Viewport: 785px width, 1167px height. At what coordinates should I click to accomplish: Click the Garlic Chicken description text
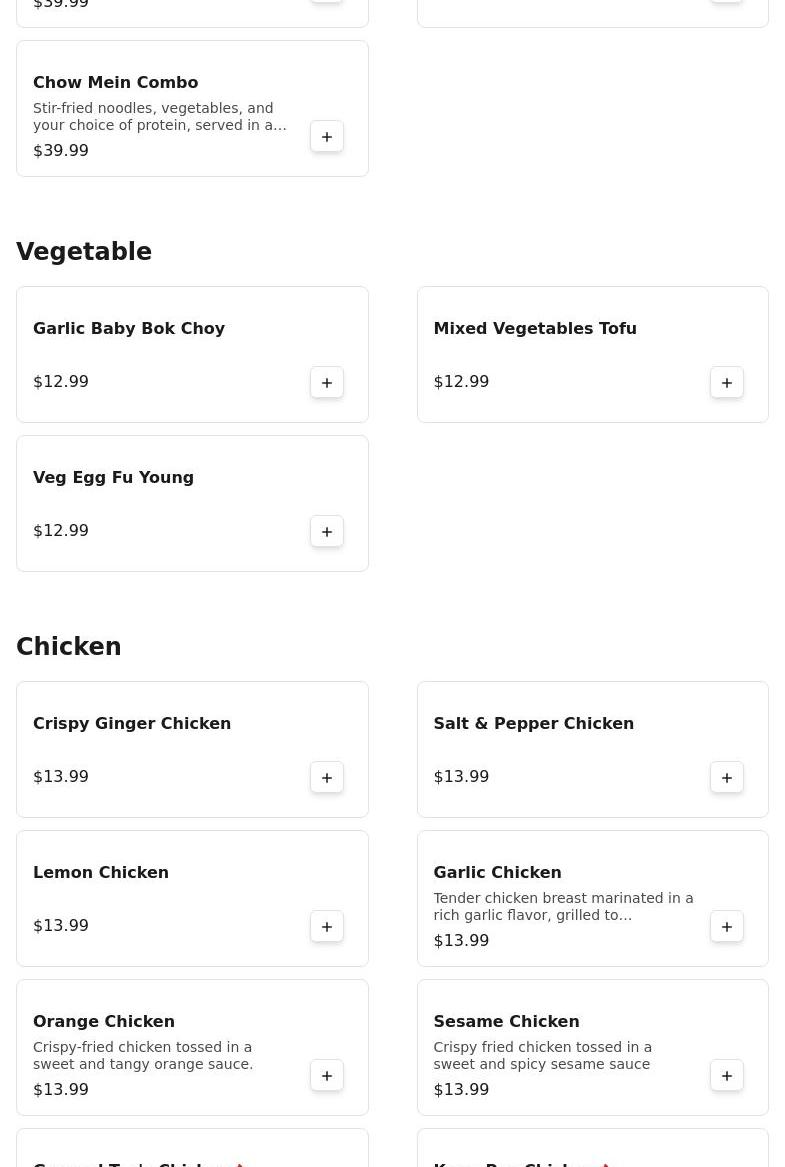[x=563, y=907]
